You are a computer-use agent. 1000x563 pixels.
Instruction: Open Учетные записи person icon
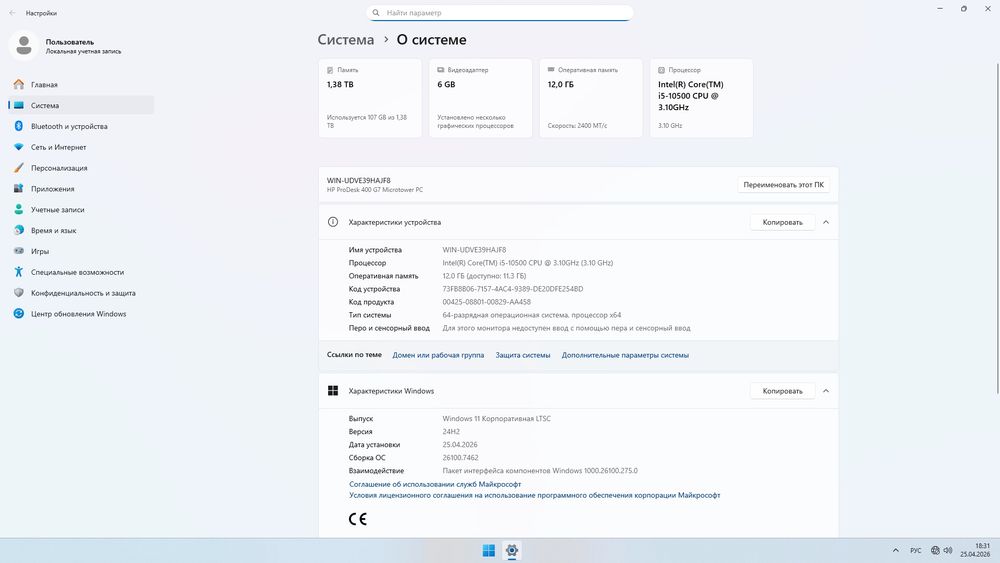click(18, 209)
